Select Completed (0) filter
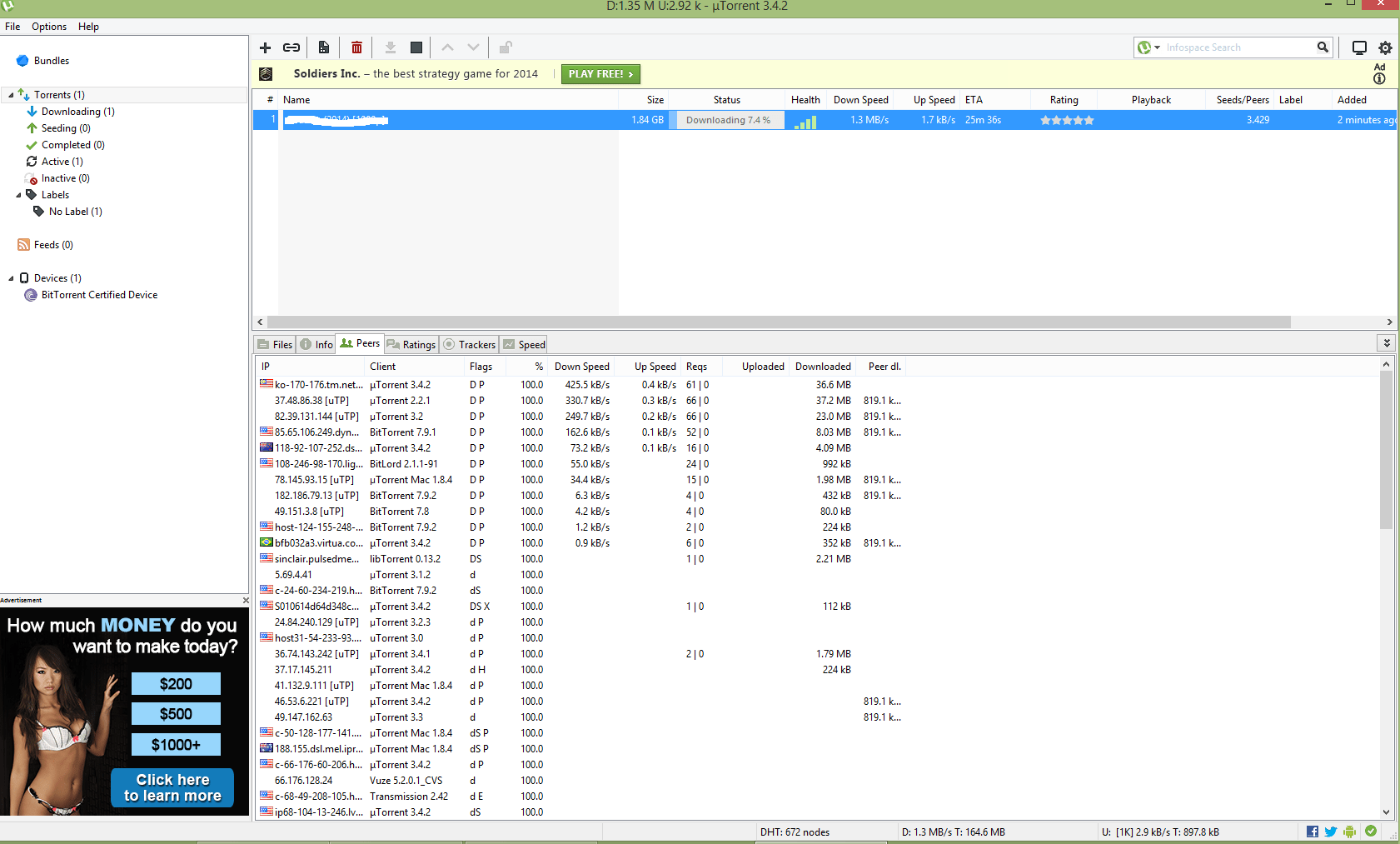The image size is (1400, 844). click(x=73, y=145)
